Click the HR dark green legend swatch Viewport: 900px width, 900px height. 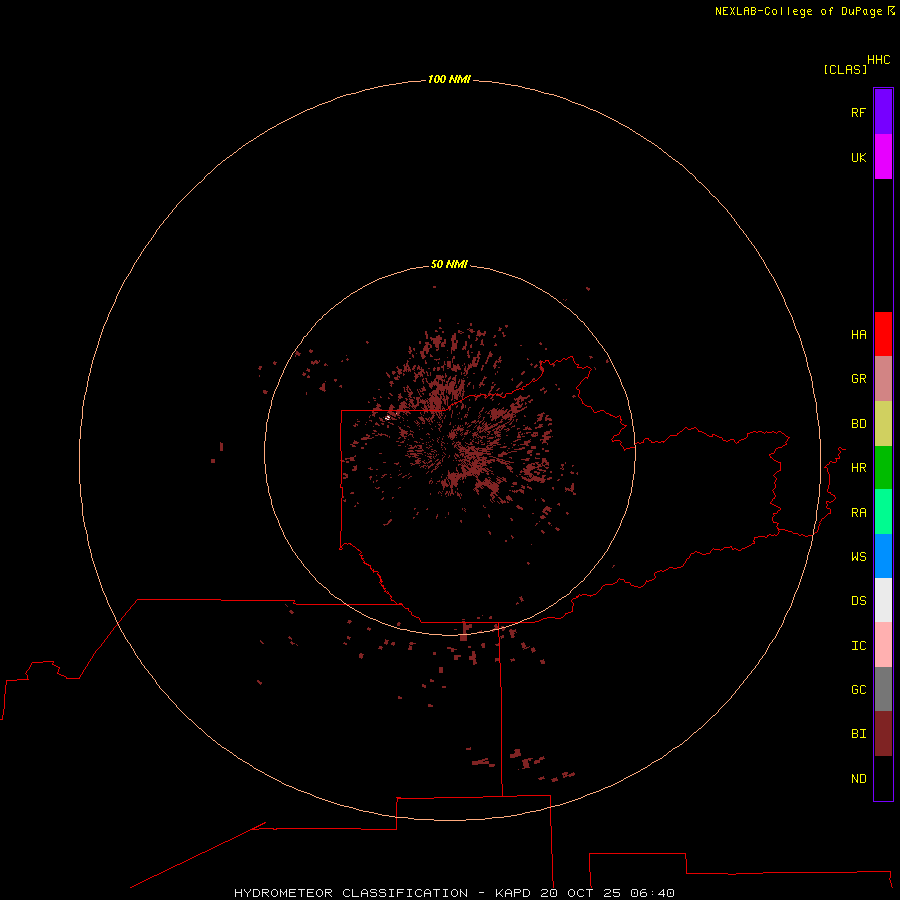click(x=883, y=468)
